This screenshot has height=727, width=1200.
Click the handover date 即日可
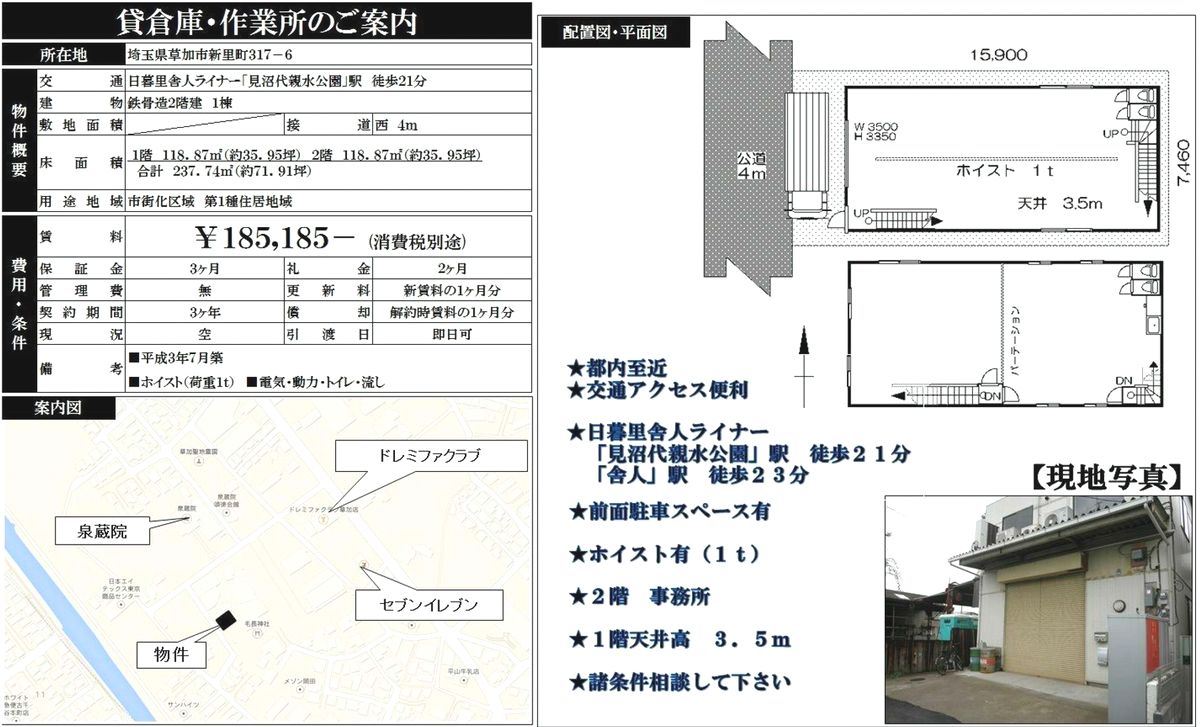(451, 335)
